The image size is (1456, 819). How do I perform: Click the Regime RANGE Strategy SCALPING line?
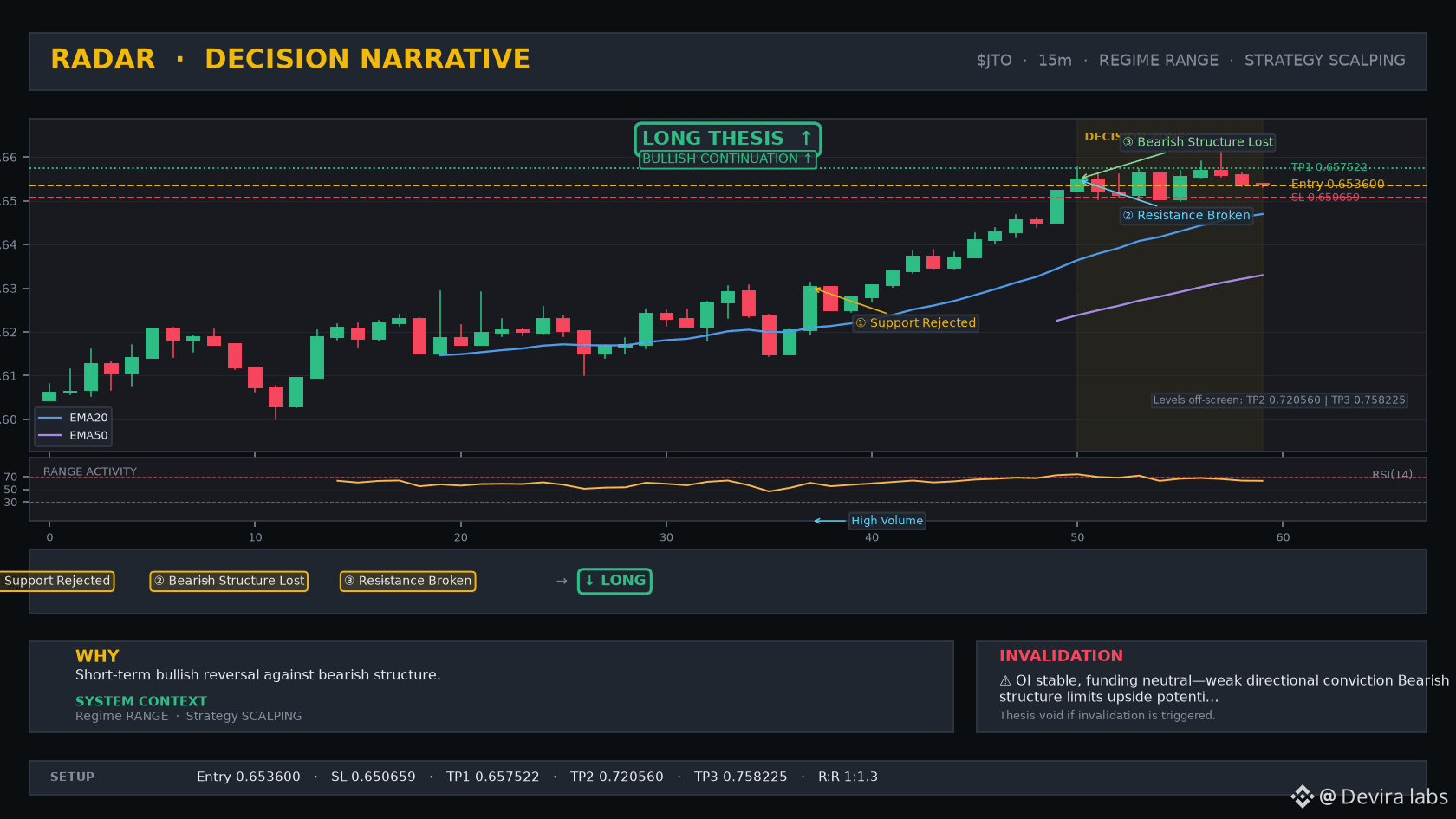click(x=188, y=716)
